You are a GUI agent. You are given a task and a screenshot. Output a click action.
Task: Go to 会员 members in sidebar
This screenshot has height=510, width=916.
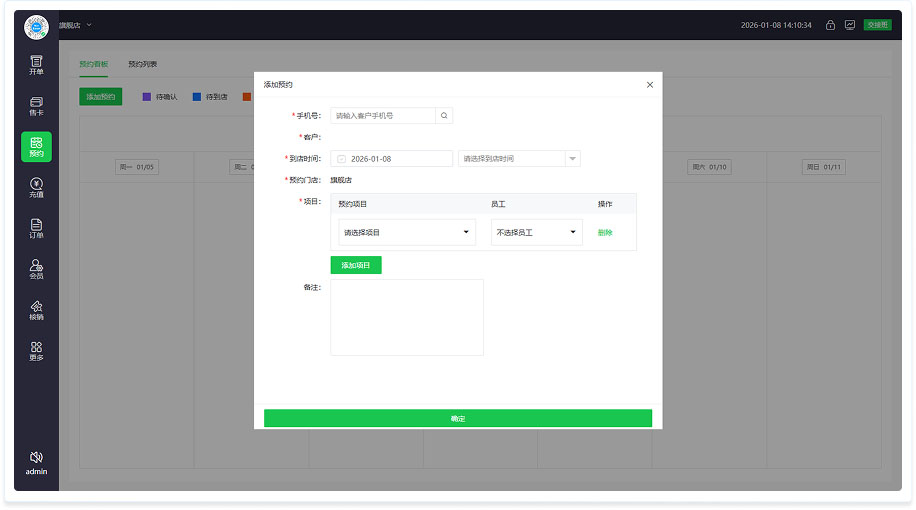pos(36,269)
